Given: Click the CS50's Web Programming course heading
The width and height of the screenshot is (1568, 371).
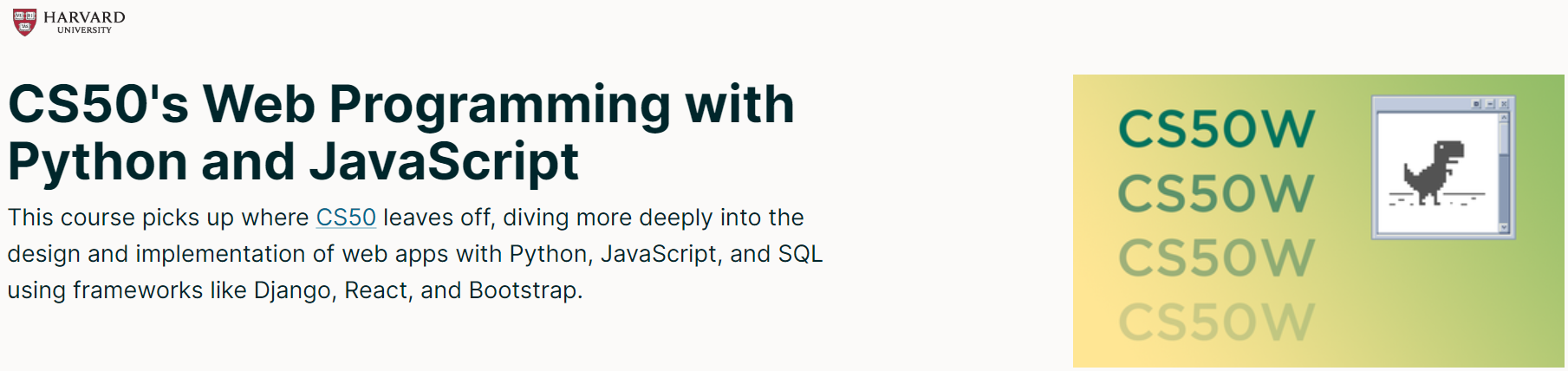Looking at the screenshot, I should coord(400,133).
